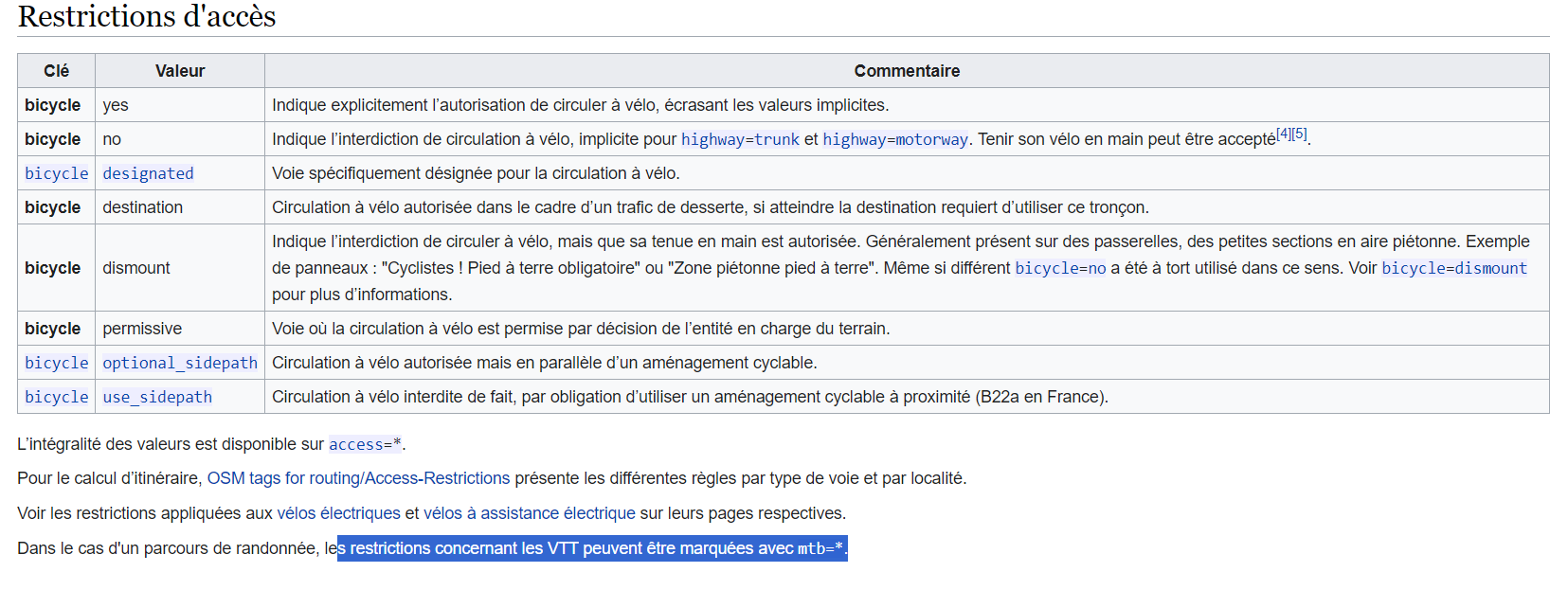Click comment about 'trafic de desserte'
The image size is (1568, 590).
point(710,207)
